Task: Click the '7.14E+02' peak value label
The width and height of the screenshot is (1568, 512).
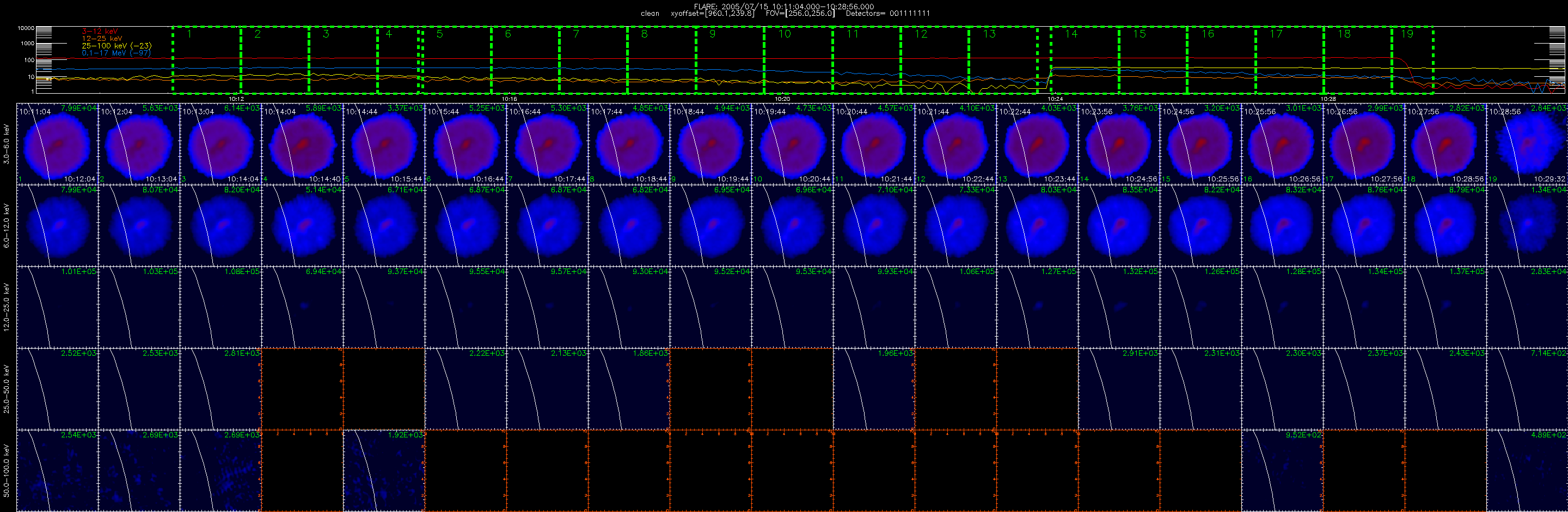Action: (x=1548, y=352)
